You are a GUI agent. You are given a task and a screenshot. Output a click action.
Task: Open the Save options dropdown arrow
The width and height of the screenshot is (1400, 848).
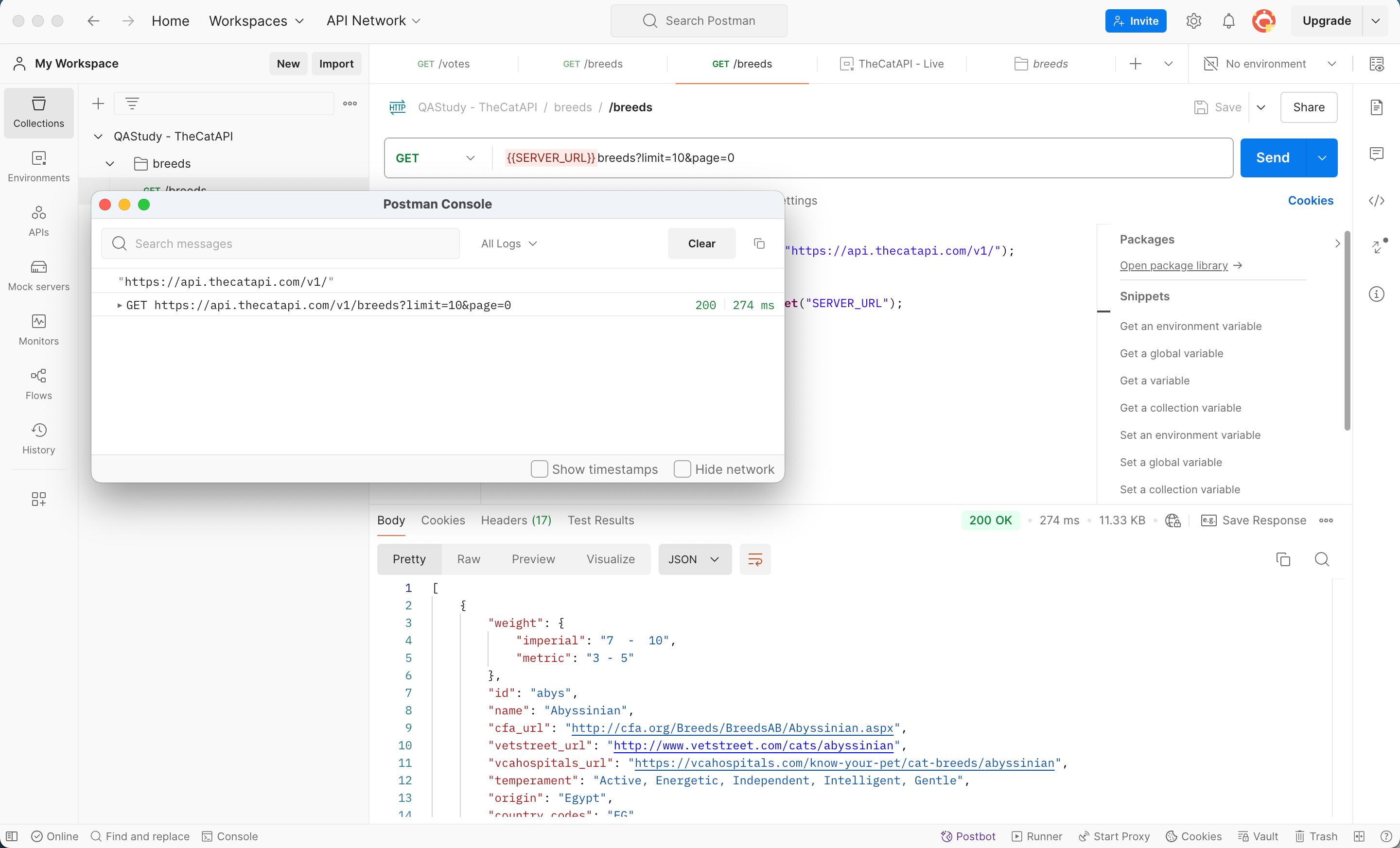tap(1261, 107)
